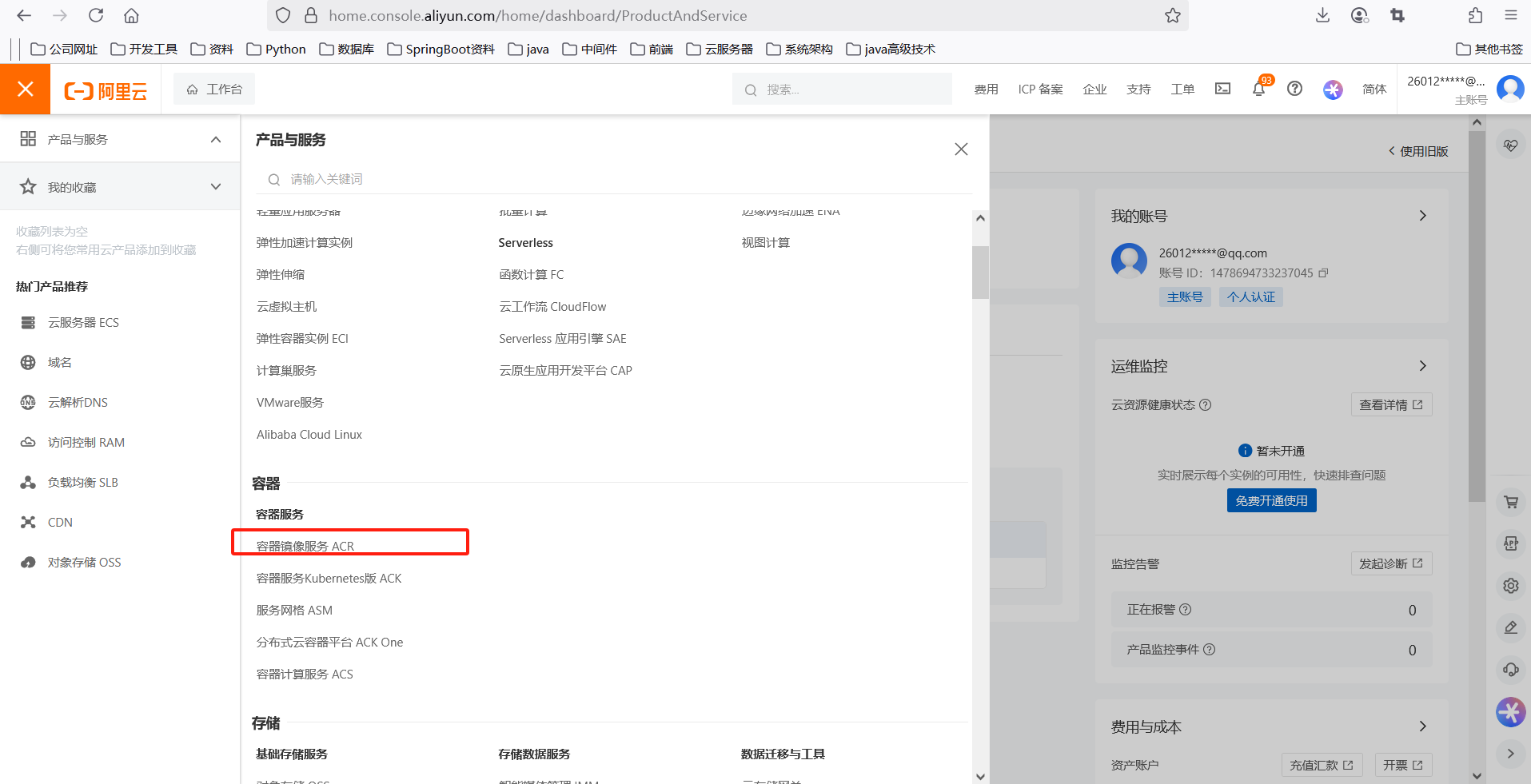
Task: Click the Aliyun logo
Action: click(106, 90)
